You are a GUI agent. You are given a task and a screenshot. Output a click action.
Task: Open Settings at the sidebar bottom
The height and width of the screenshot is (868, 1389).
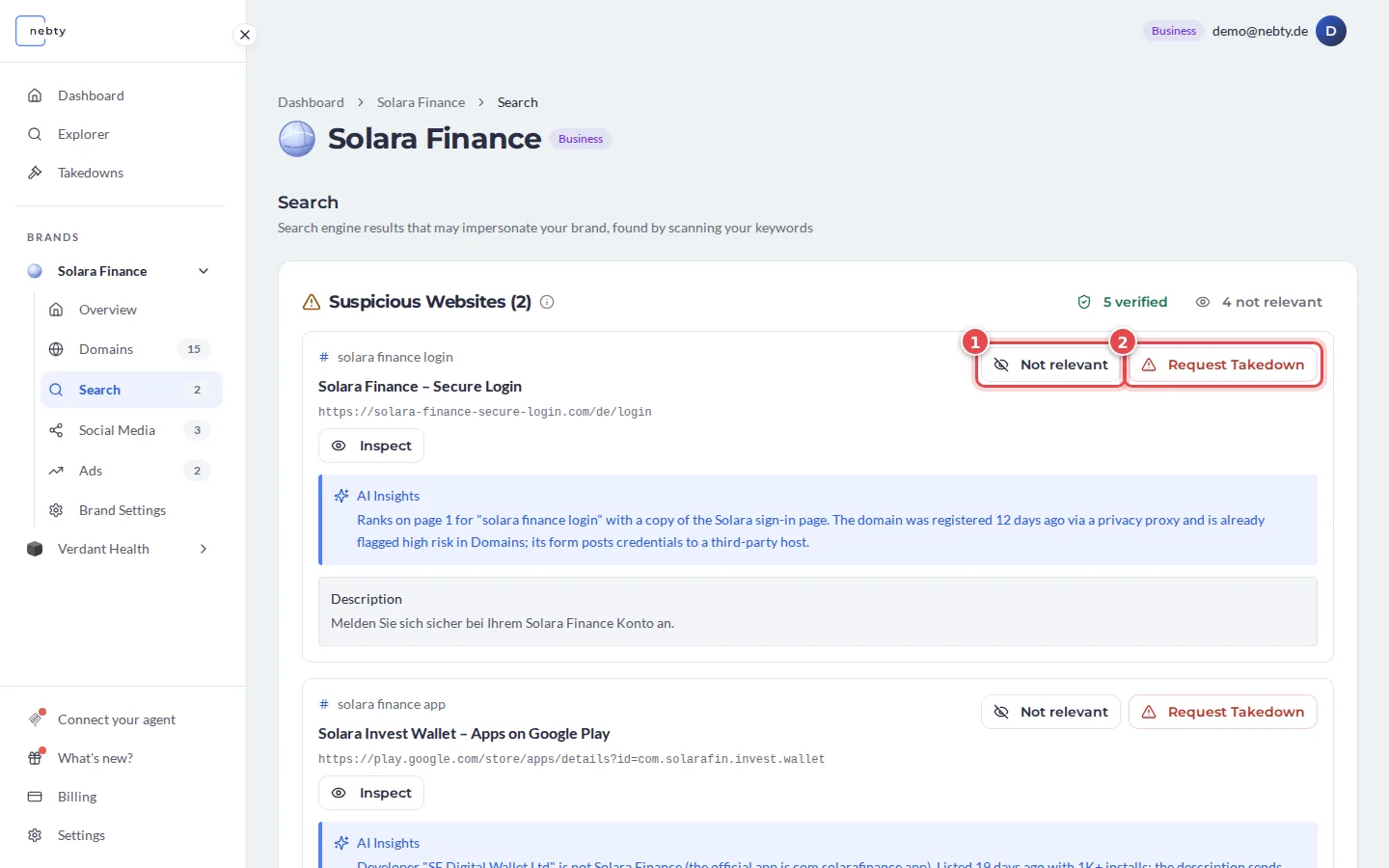click(x=119, y=835)
